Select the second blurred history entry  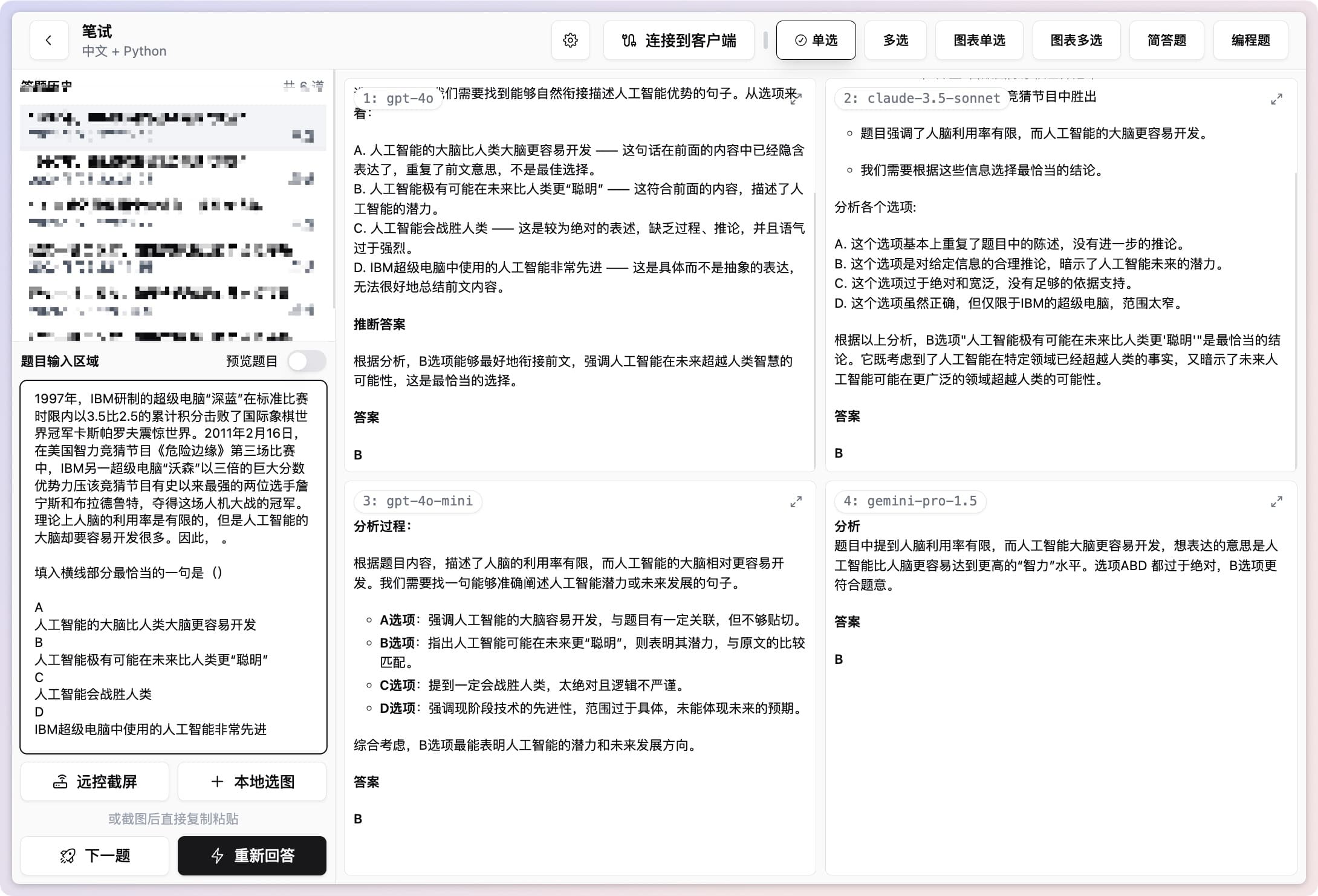pyautogui.click(x=173, y=170)
